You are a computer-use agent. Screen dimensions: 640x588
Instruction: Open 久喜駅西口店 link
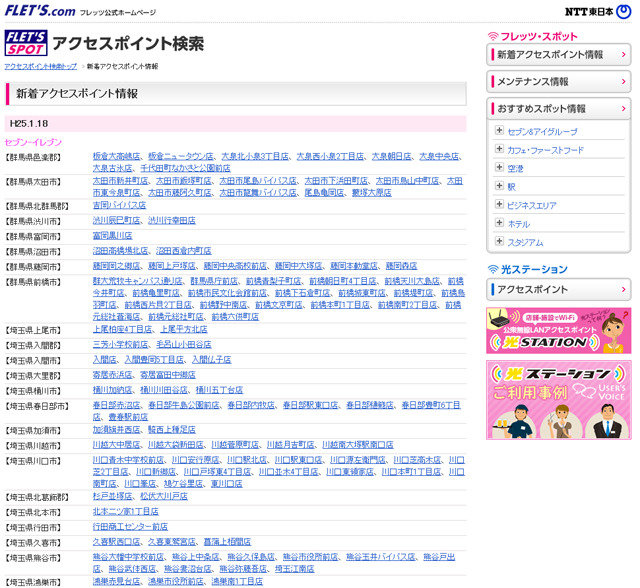pos(116,542)
